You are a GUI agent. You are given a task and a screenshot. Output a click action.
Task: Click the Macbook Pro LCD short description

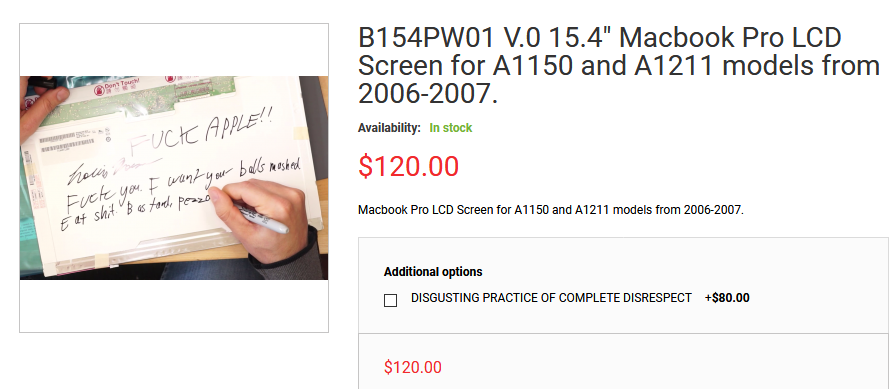tap(551, 210)
